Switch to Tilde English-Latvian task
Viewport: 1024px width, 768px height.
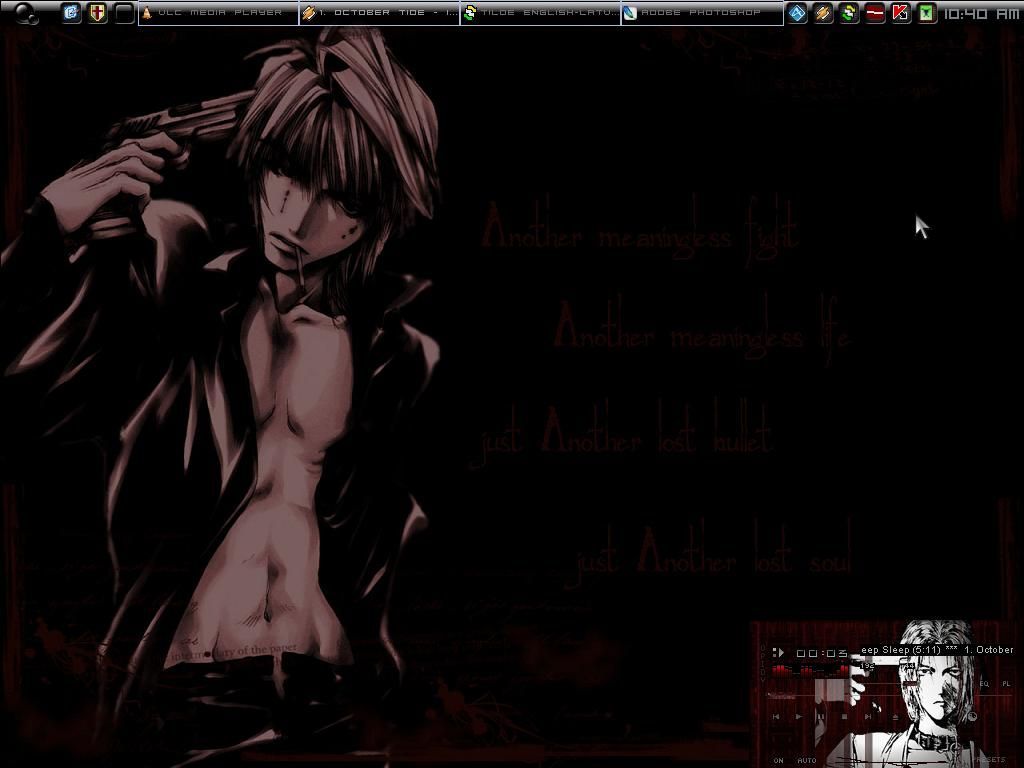[x=541, y=12]
